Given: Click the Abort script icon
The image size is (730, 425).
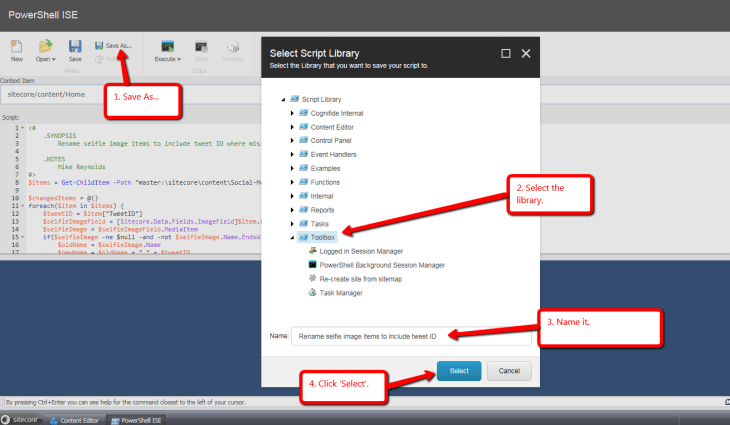Looking at the screenshot, I should 201,47.
